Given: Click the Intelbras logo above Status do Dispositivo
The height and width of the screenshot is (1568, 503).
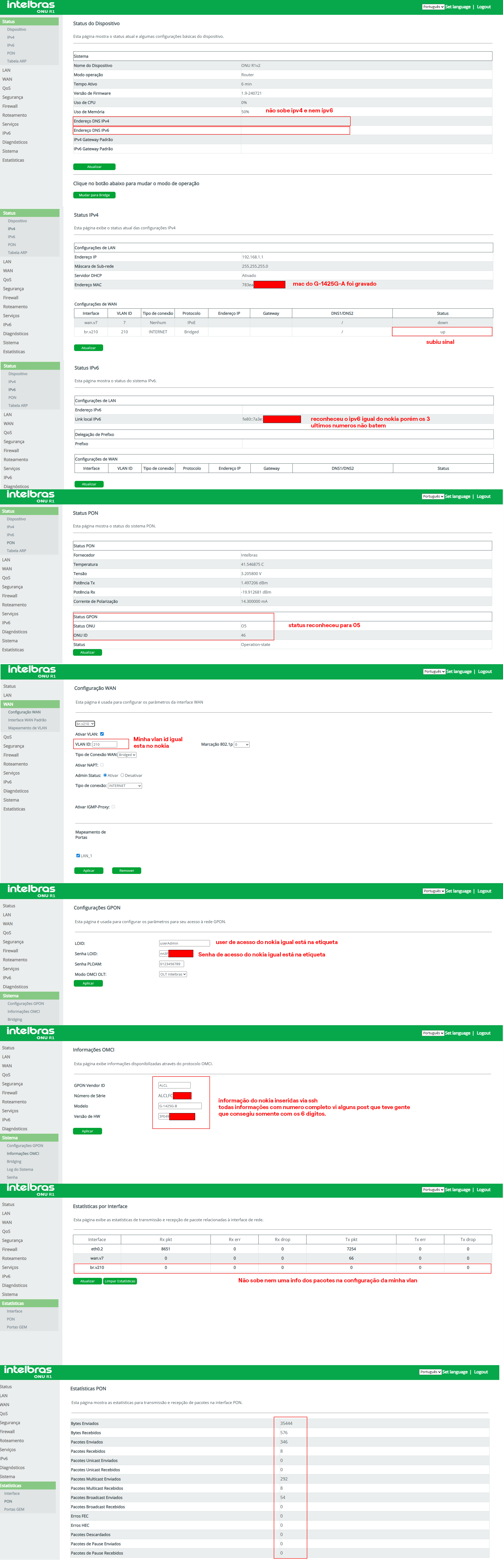Looking at the screenshot, I should [30, 7].
